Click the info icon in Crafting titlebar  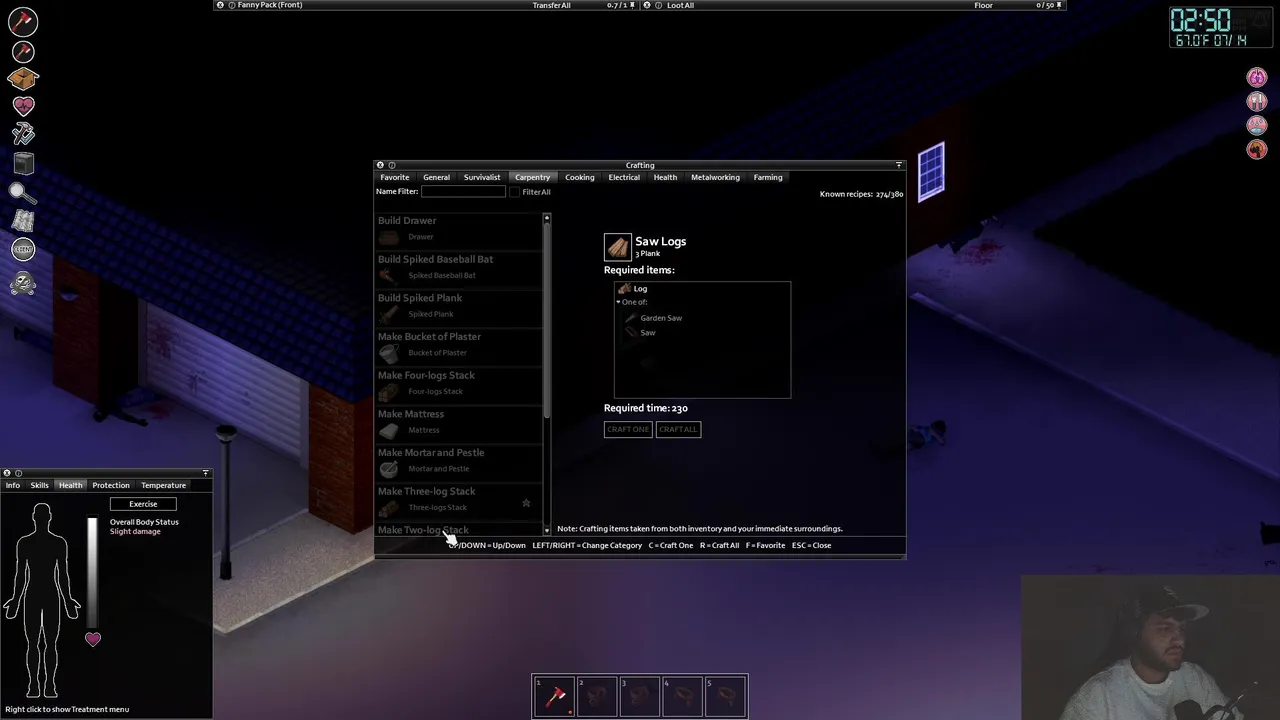[x=391, y=165]
